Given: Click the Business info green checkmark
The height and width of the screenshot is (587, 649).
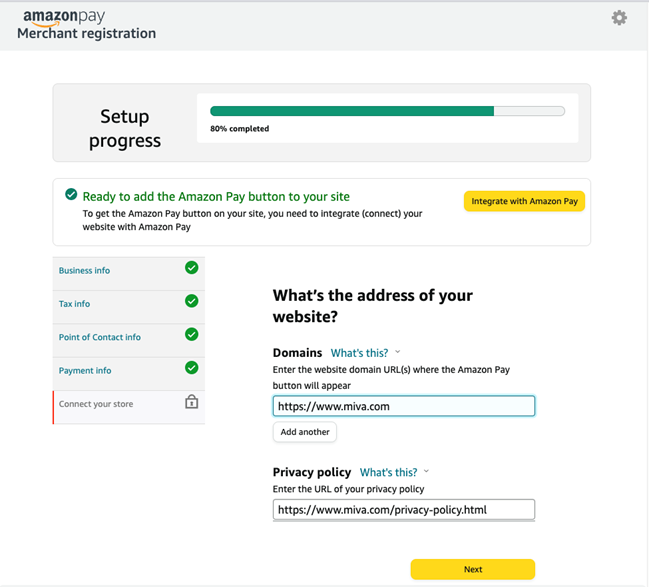Looking at the screenshot, I should click(x=192, y=268).
